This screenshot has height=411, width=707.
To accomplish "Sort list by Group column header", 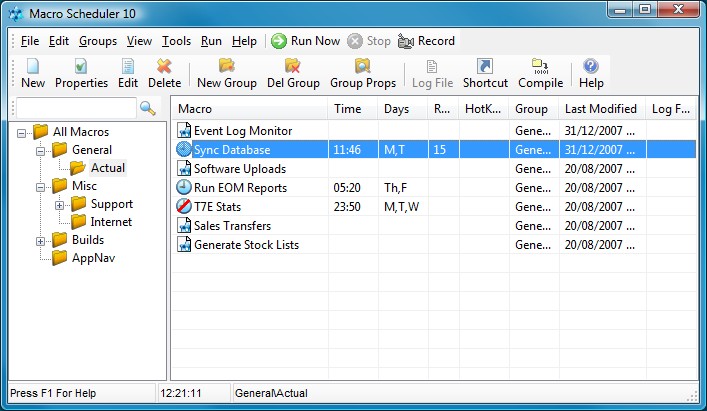I will [534, 109].
